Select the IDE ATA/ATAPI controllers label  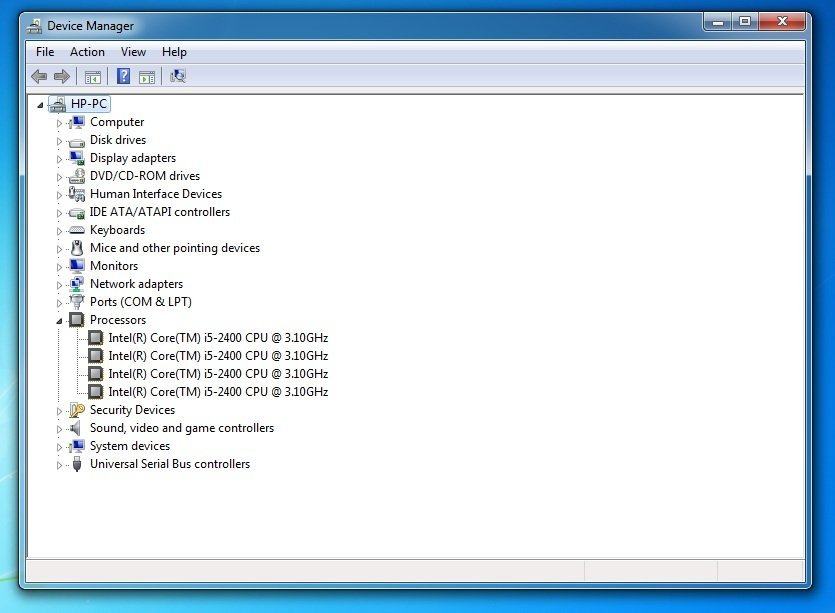click(159, 212)
